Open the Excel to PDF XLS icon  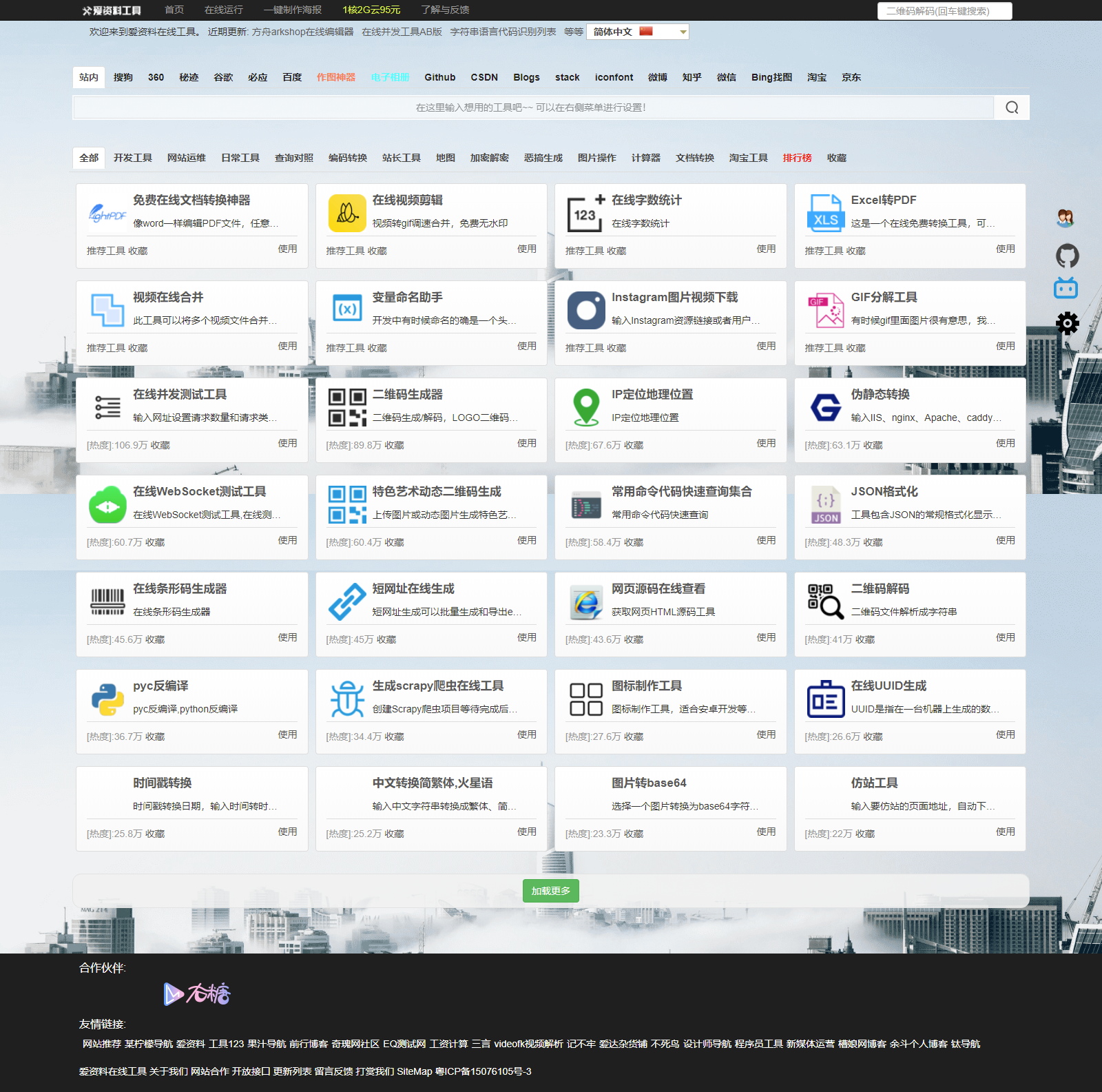(x=825, y=213)
